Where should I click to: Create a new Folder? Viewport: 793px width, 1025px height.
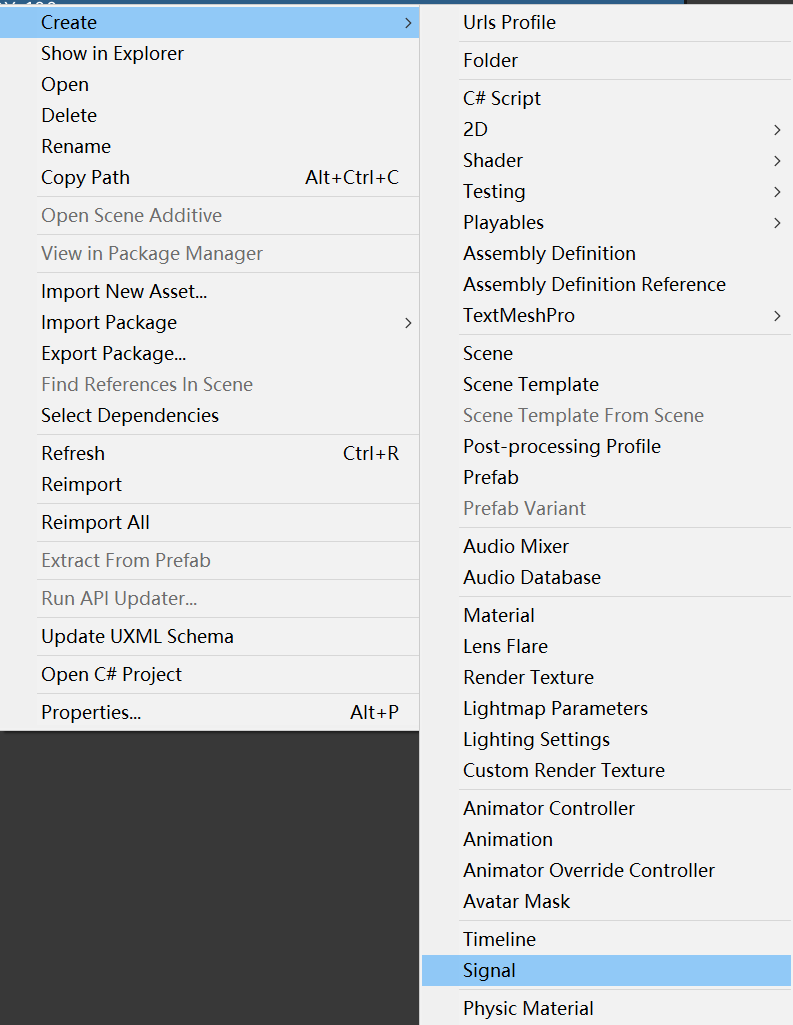488,60
